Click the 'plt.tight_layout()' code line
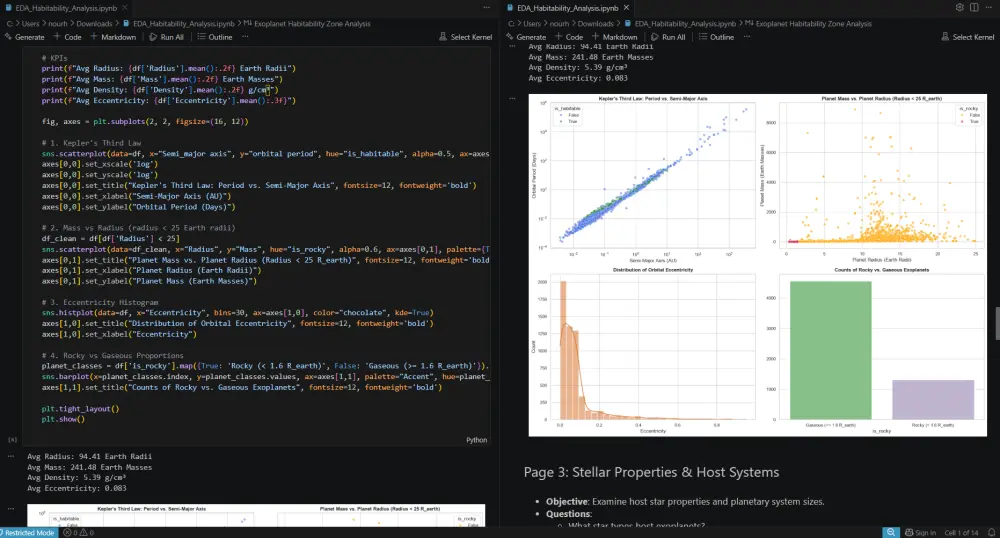Image resolution: width=1000 pixels, height=538 pixels. click(x=80, y=409)
